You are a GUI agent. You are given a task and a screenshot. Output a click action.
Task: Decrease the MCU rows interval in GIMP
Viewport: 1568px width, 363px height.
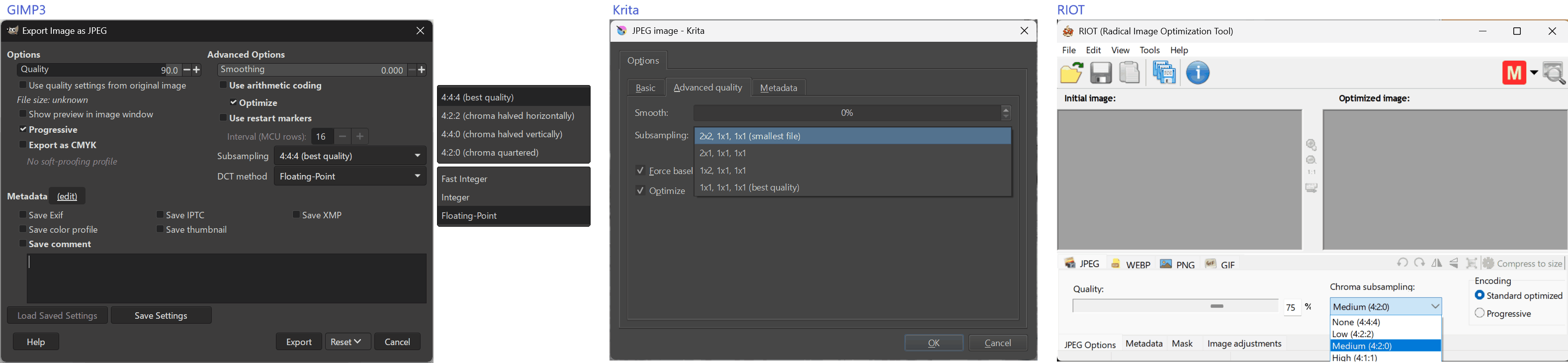(343, 136)
